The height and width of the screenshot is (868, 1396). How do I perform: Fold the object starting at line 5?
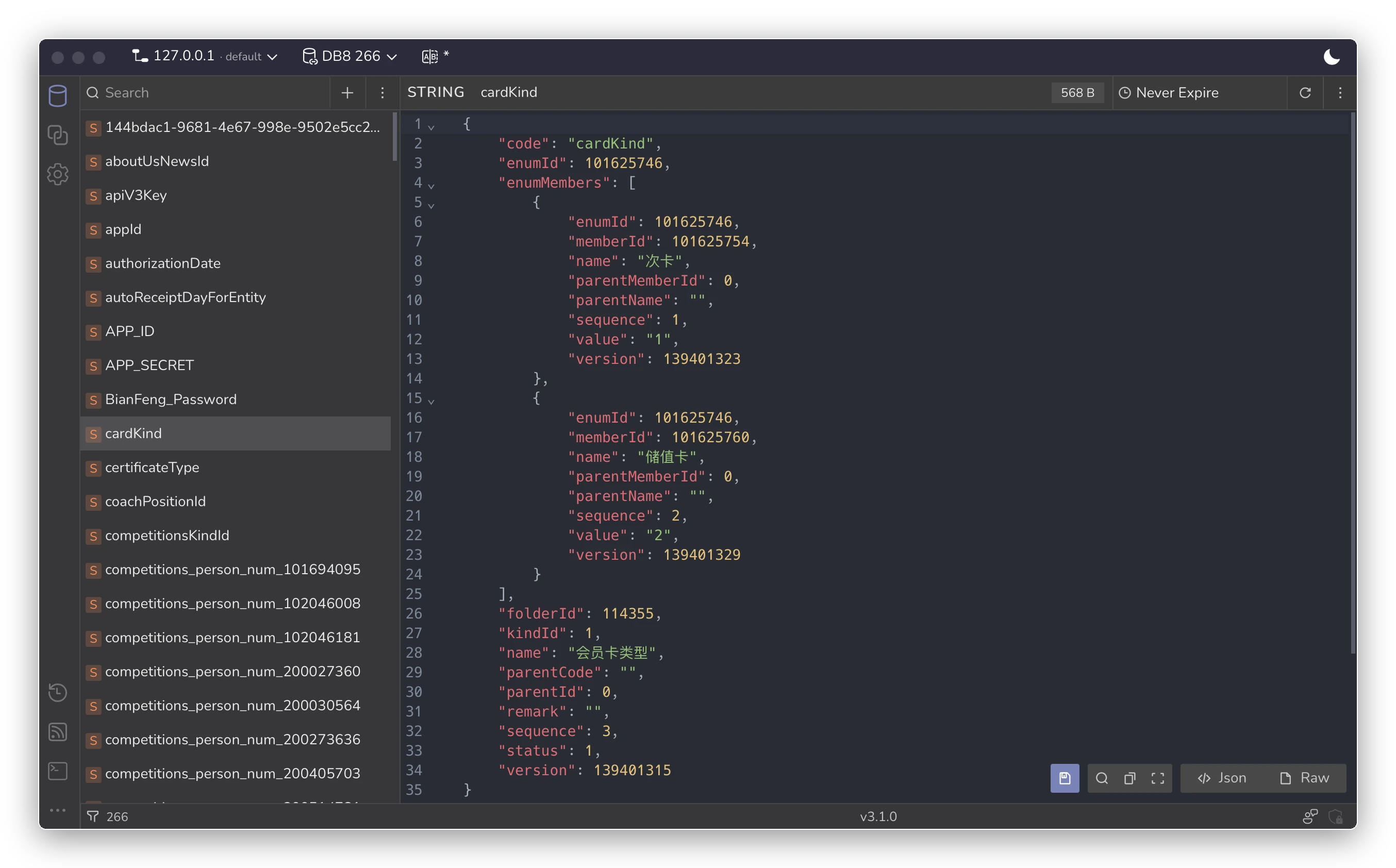(x=431, y=205)
